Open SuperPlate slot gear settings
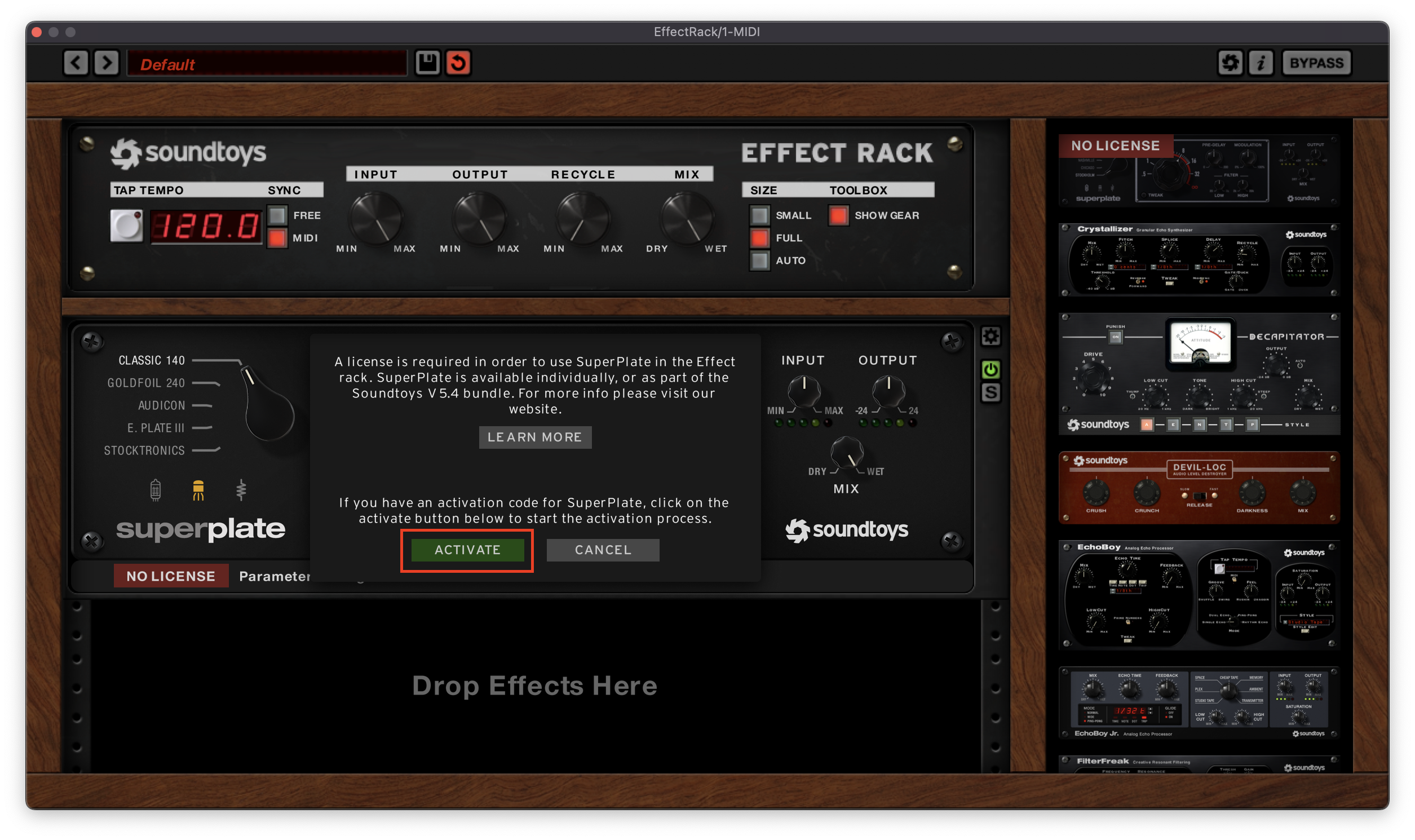 tap(991, 337)
